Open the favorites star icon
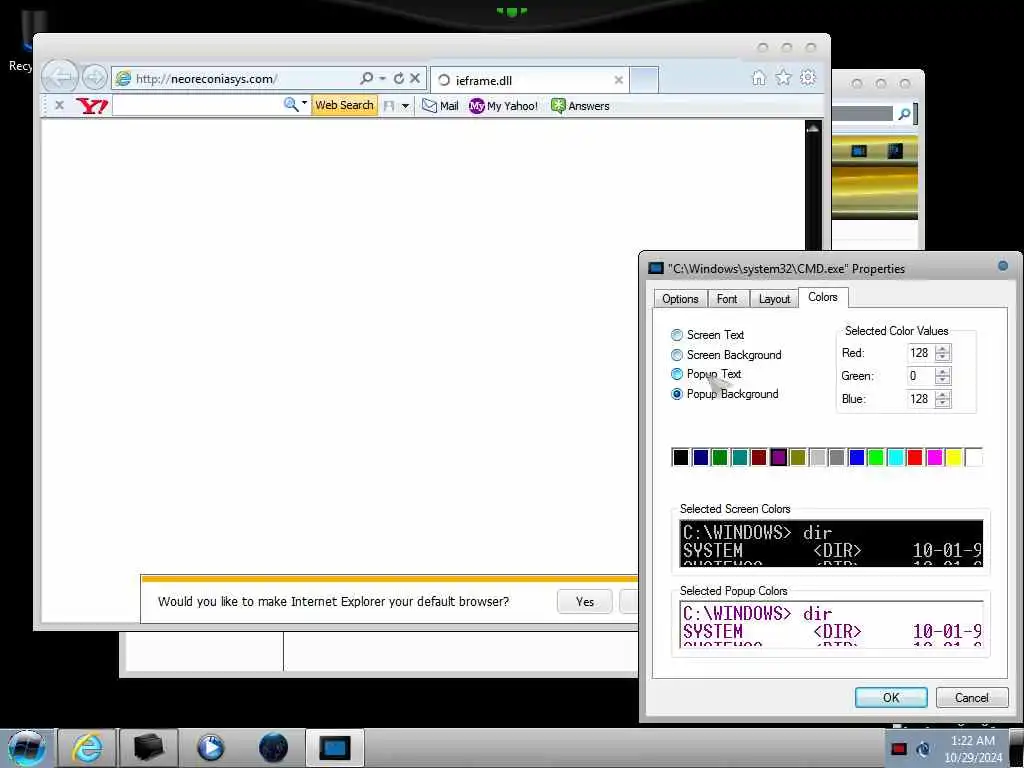This screenshot has width=1024, height=768. pos(783,78)
